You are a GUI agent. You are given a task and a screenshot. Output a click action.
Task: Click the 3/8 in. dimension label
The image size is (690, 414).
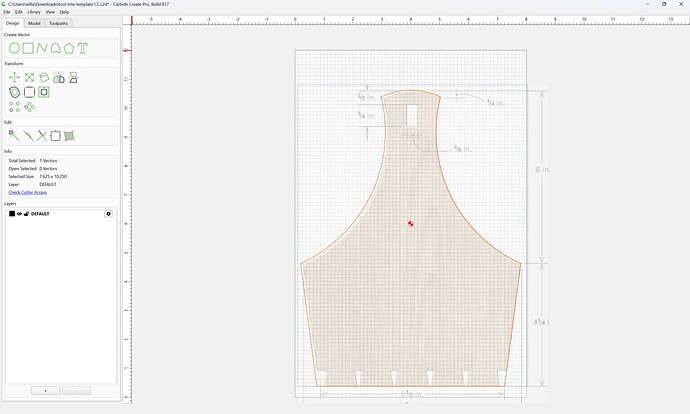coord(462,149)
